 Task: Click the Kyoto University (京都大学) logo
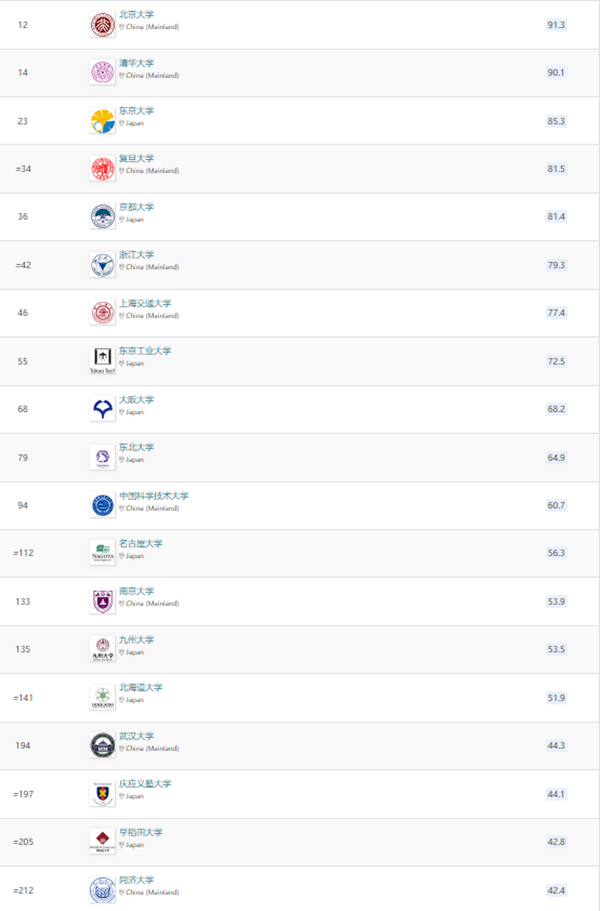click(103, 216)
